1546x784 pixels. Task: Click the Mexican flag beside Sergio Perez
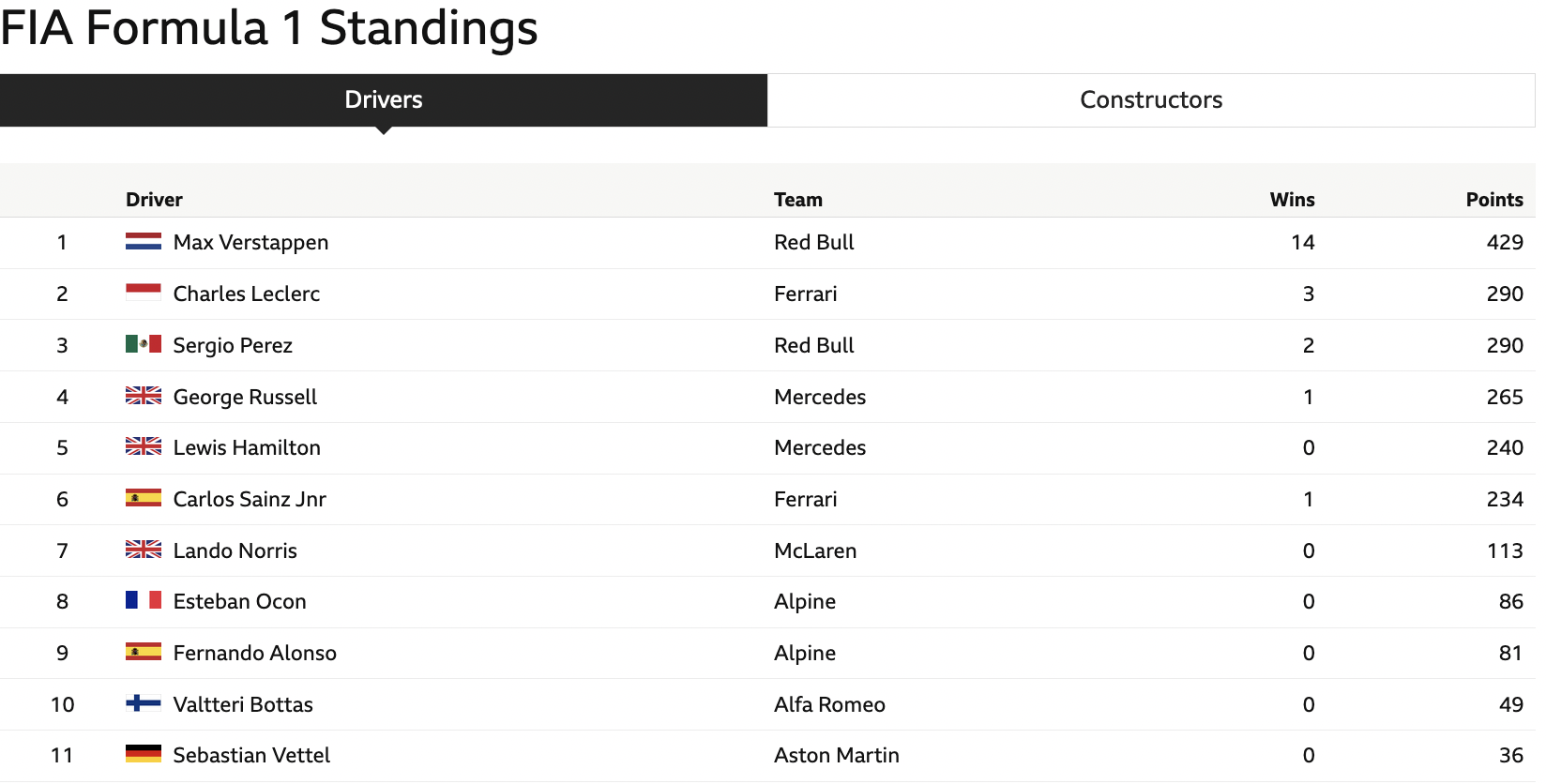point(144,344)
